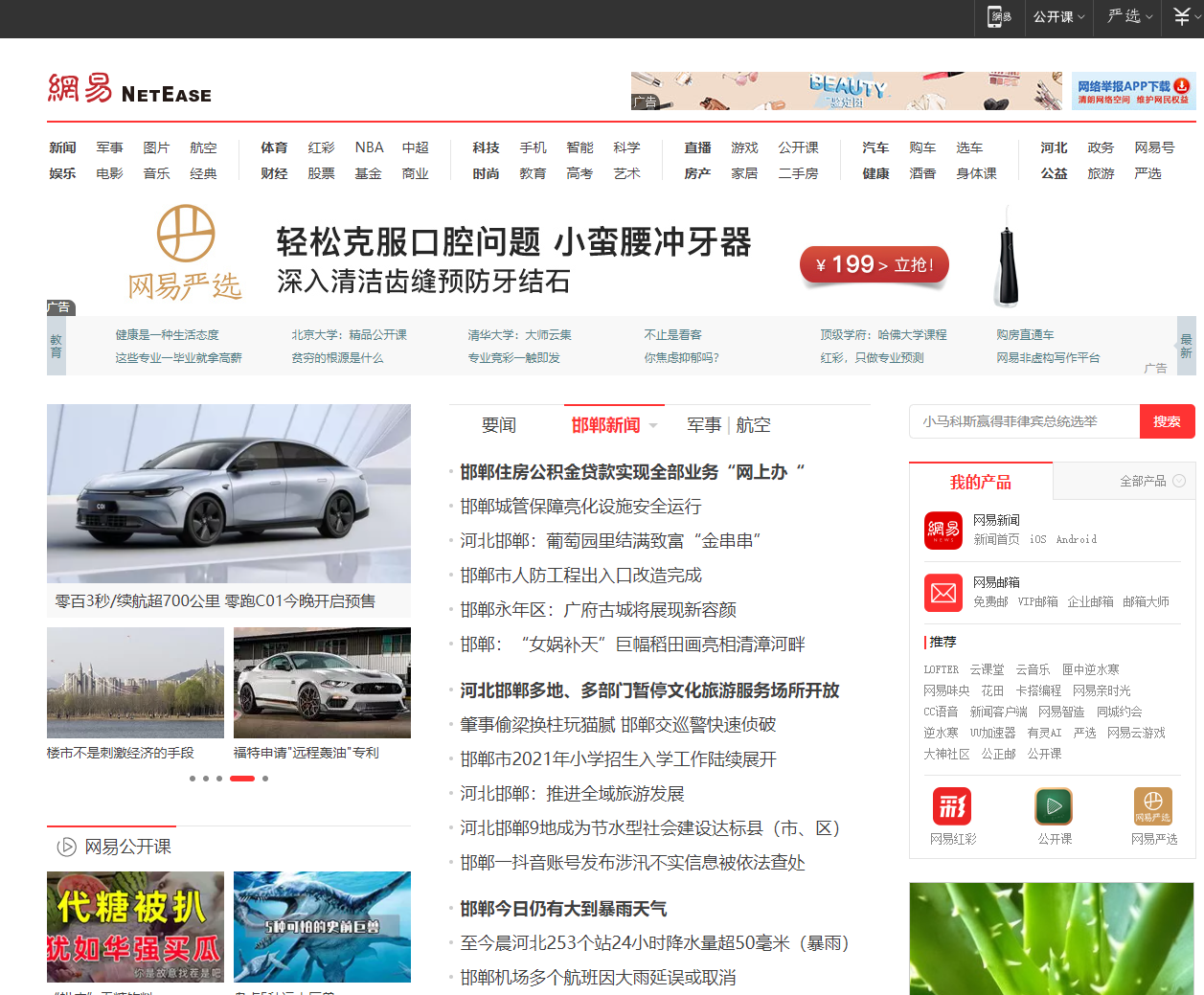Open headline 邯郸城管保障亮化设施安全运行
Viewport: 1204px width, 995px height.
coord(580,507)
